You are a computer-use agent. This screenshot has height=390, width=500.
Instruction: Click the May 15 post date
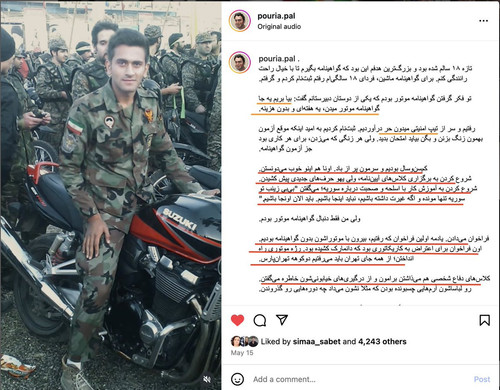click(242, 353)
